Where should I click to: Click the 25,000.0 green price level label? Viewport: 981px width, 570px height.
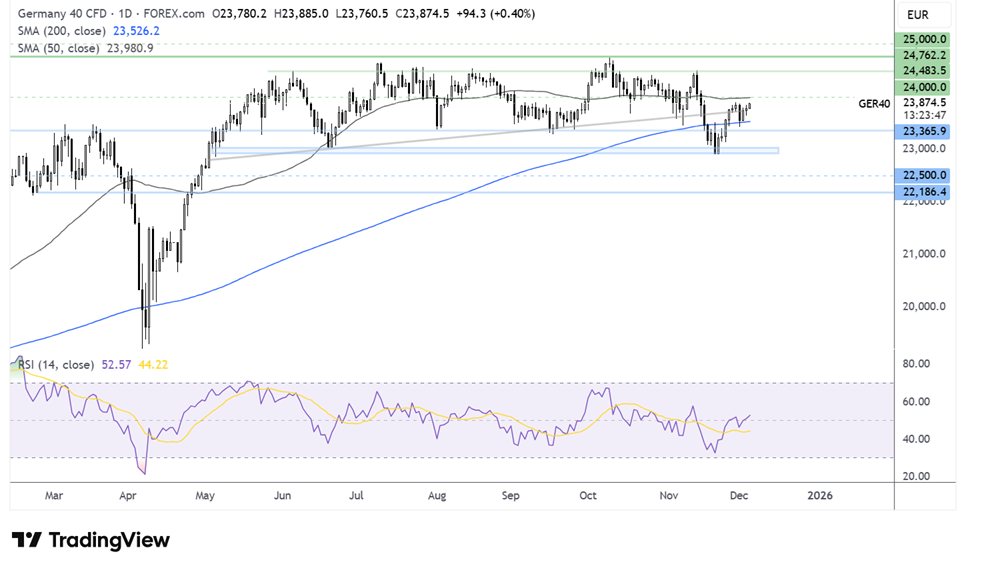pos(923,39)
